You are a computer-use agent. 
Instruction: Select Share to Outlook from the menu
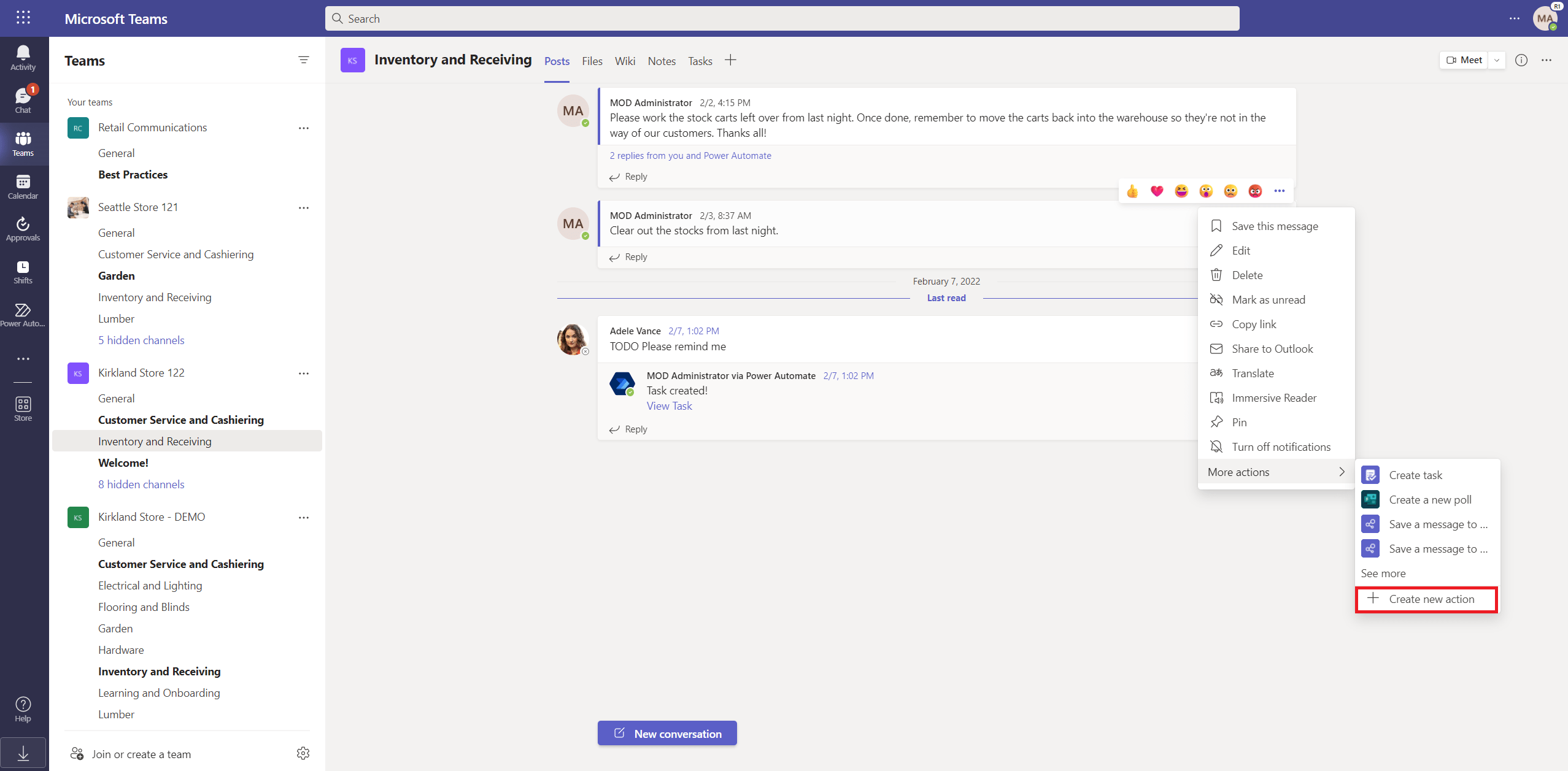pyautogui.click(x=1270, y=348)
